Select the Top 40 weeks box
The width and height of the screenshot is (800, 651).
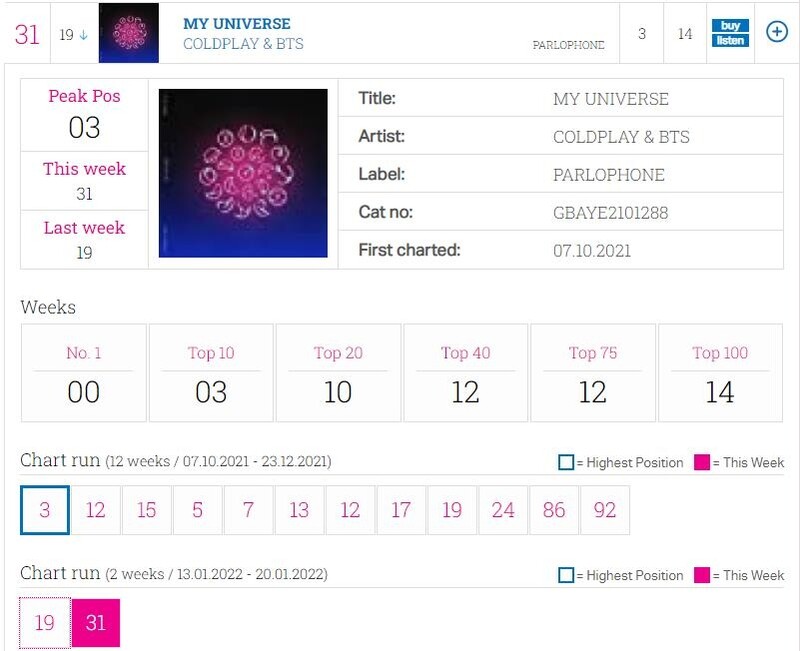click(465, 372)
